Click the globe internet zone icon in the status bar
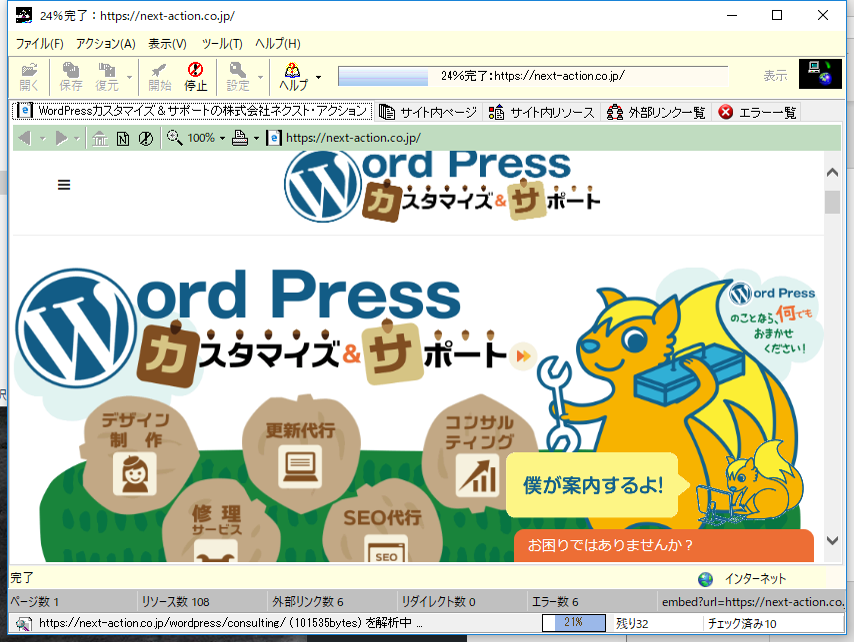The height and width of the screenshot is (642, 854). point(705,579)
